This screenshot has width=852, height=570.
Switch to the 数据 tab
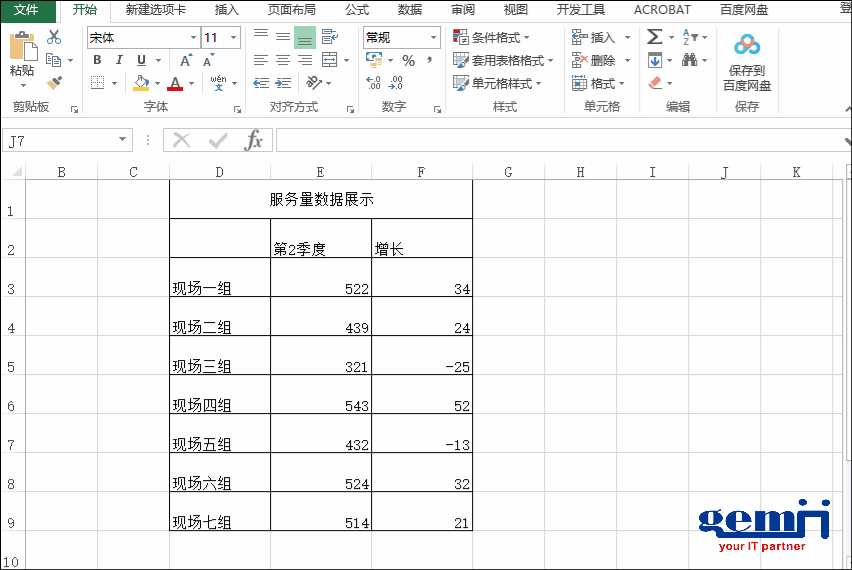click(410, 10)
